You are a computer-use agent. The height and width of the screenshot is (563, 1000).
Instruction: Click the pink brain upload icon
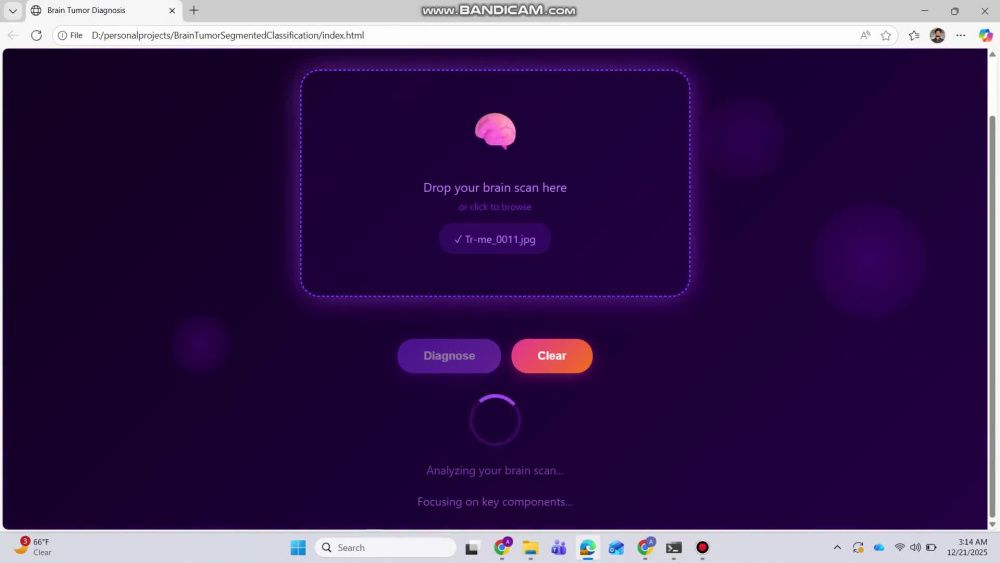pos(496,131)
